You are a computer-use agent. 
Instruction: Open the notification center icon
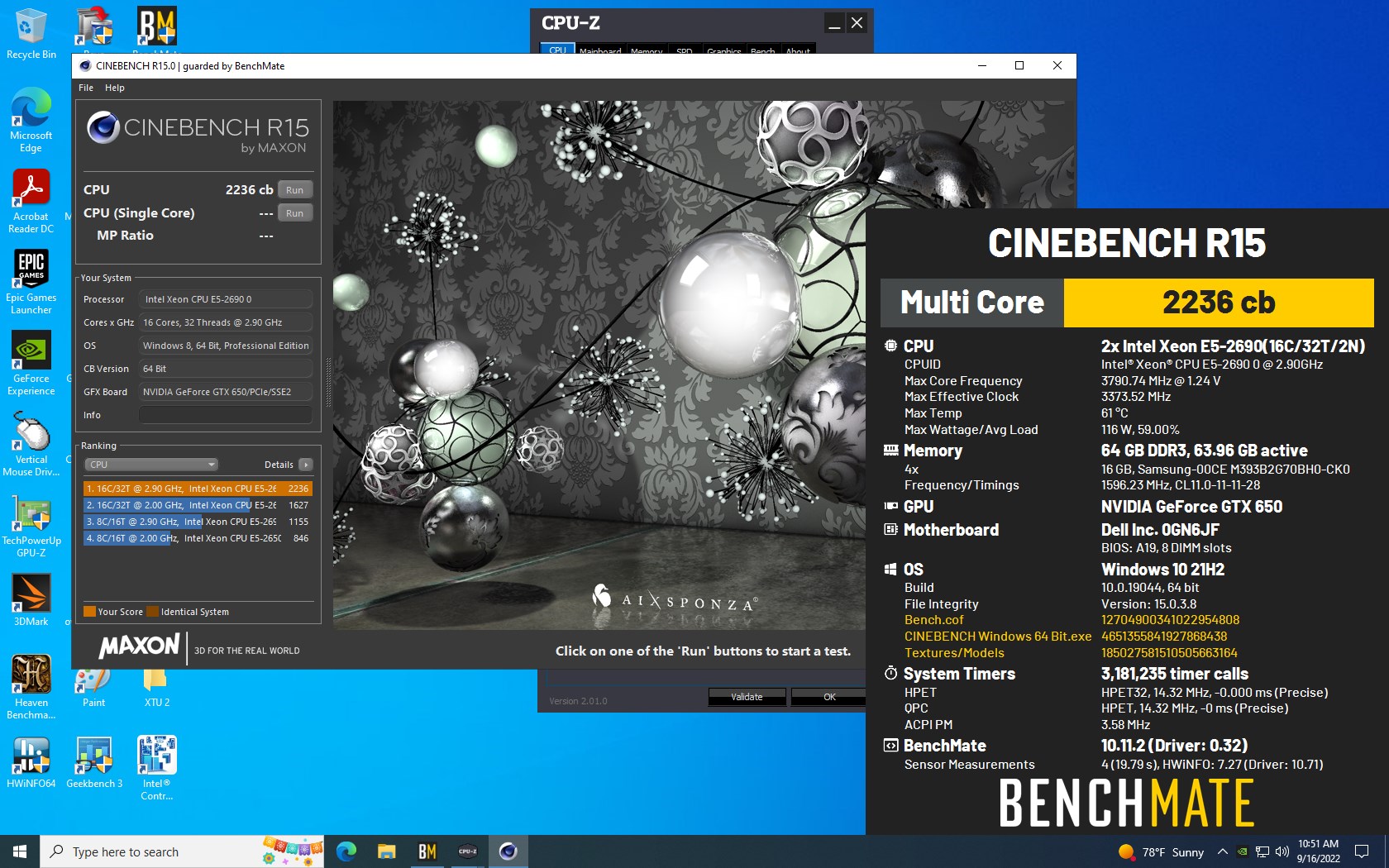pos(1361,851)
